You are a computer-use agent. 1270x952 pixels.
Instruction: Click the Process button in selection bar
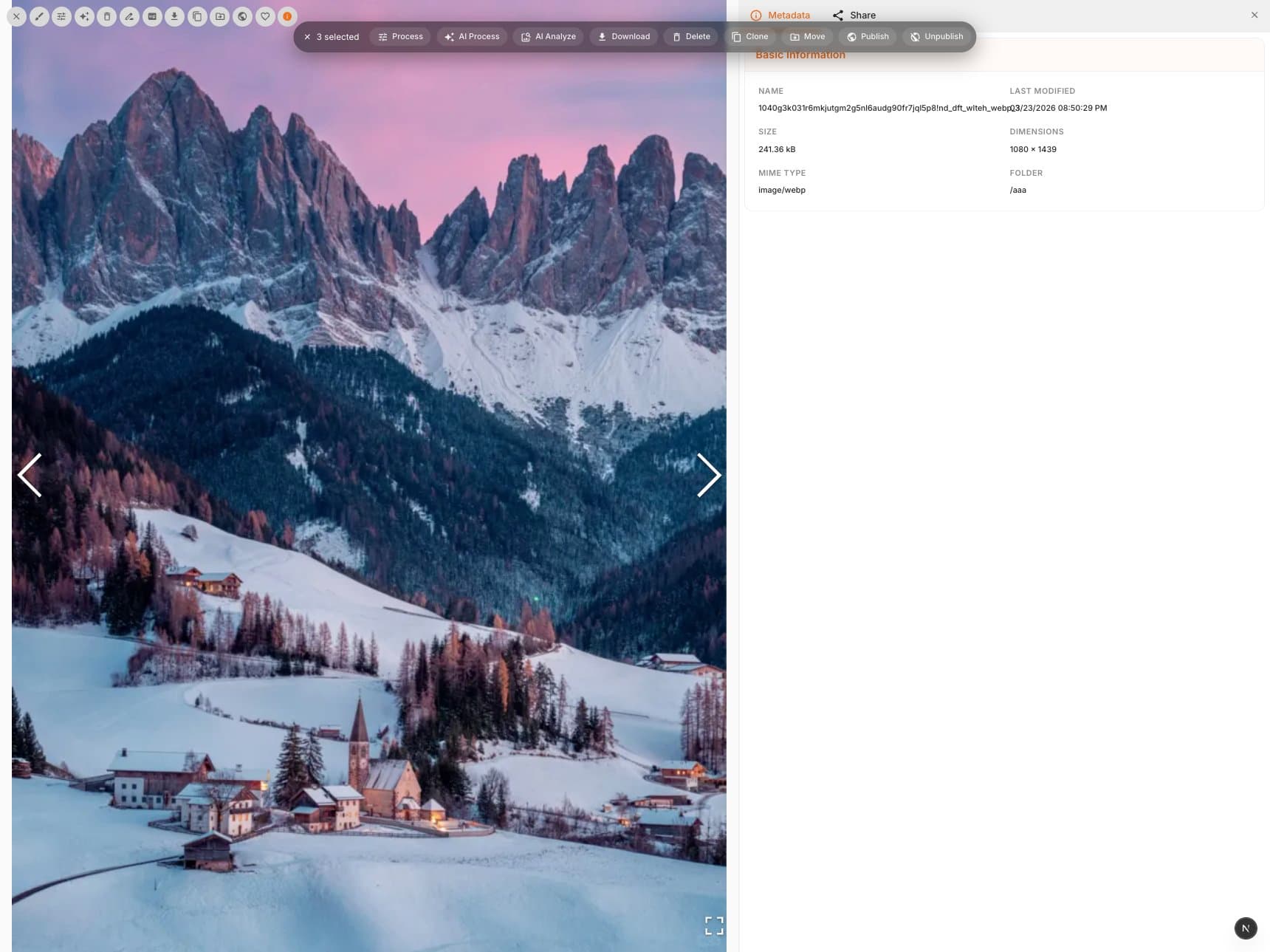400,37
